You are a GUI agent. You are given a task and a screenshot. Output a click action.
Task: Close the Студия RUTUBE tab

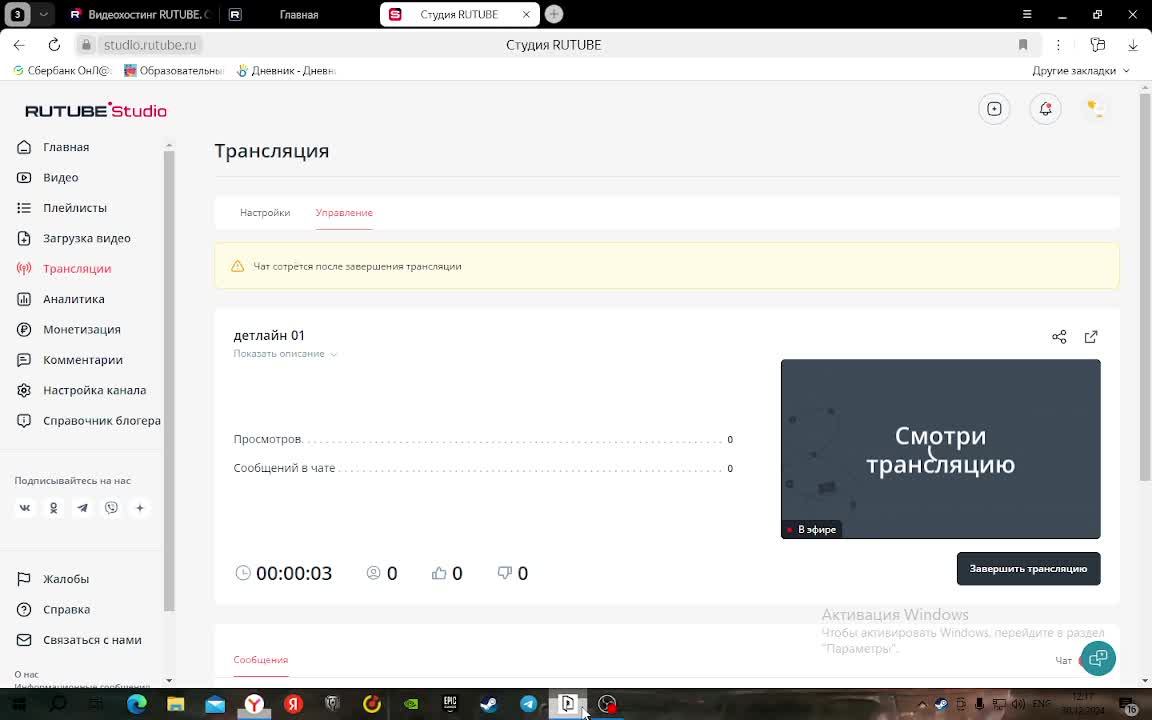click(x=526, y=15)
